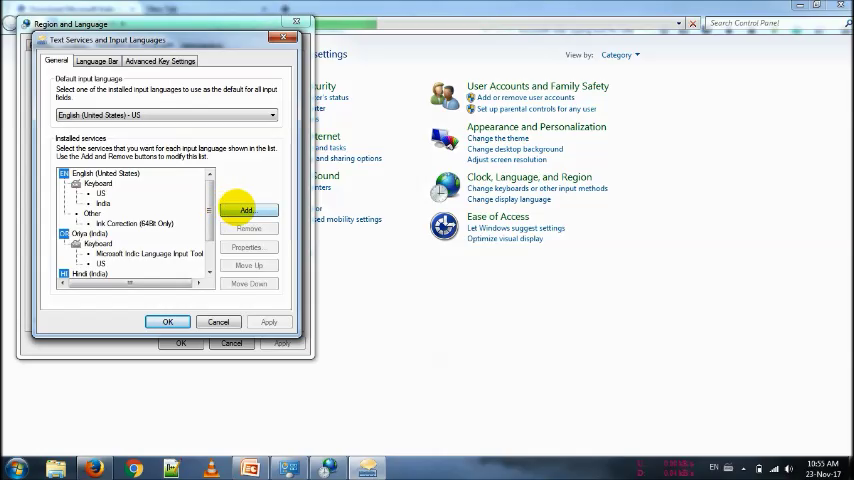Select the General tab
Screen dimensions: 854x480
pyautogui.click(x=57, y=60)
